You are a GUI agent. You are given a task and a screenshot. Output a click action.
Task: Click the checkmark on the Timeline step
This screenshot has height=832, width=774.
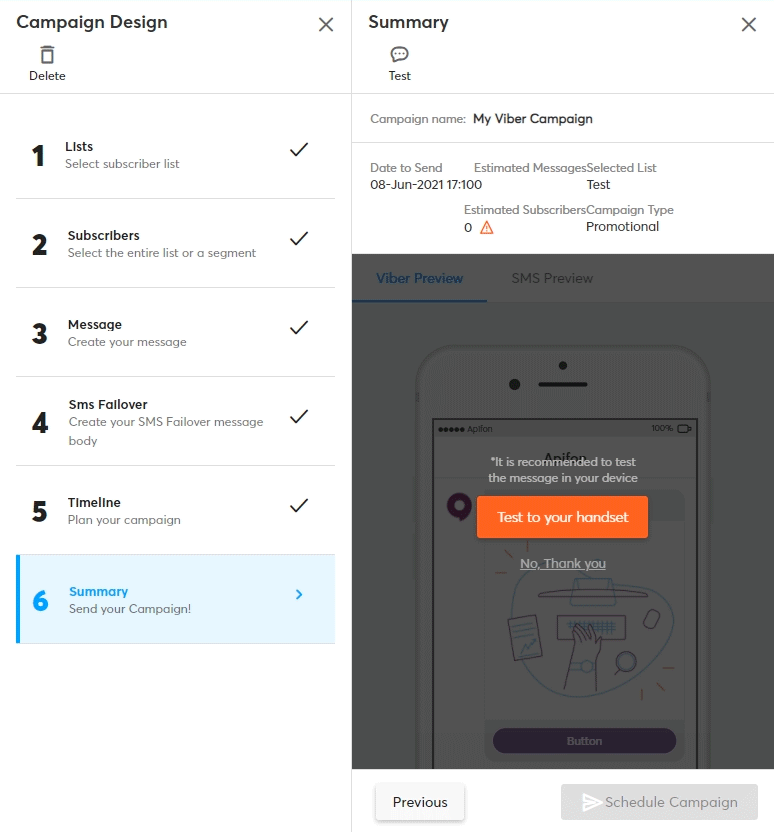coord(298,506)
